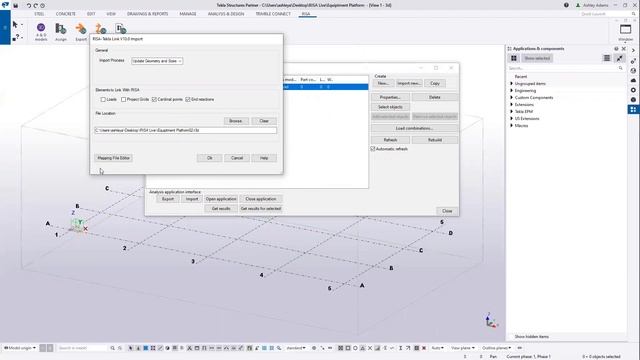Image resolution: width=640 pixels, height=360 pixels.
Task: Open the Model origin dropdown in status bar
Action: [20, 348]
